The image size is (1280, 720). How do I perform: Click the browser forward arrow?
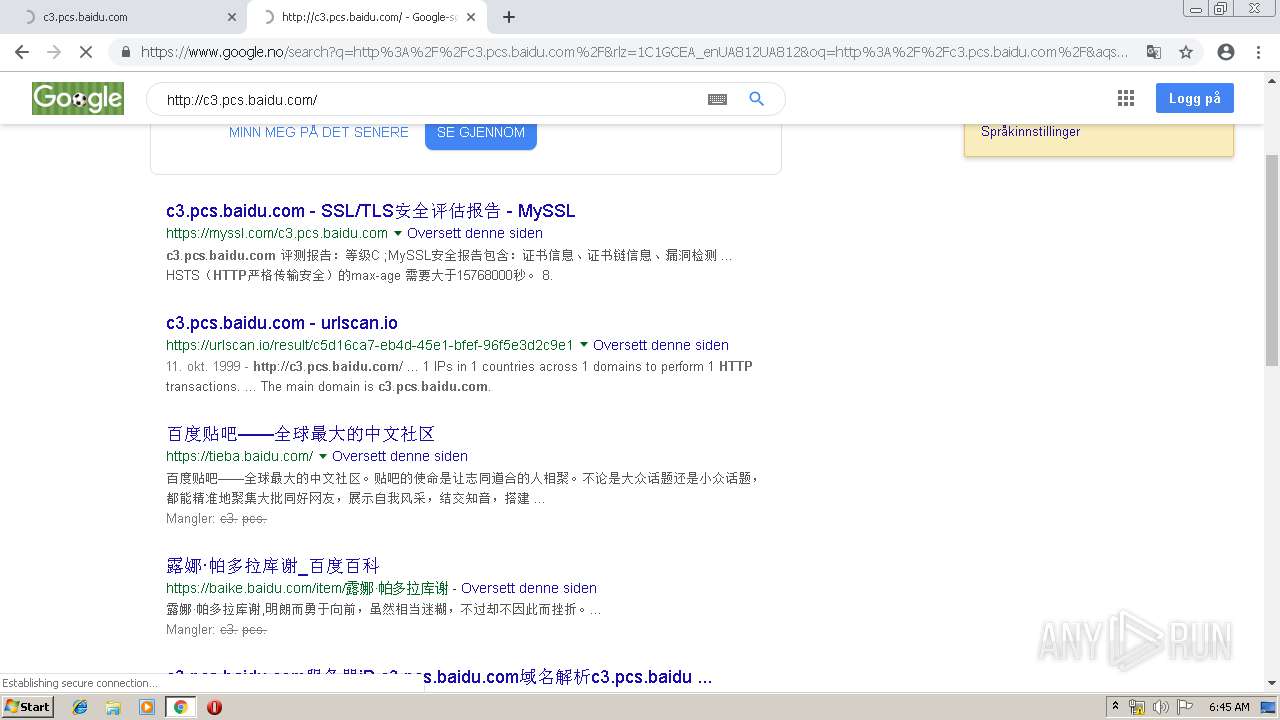[54, 52]
